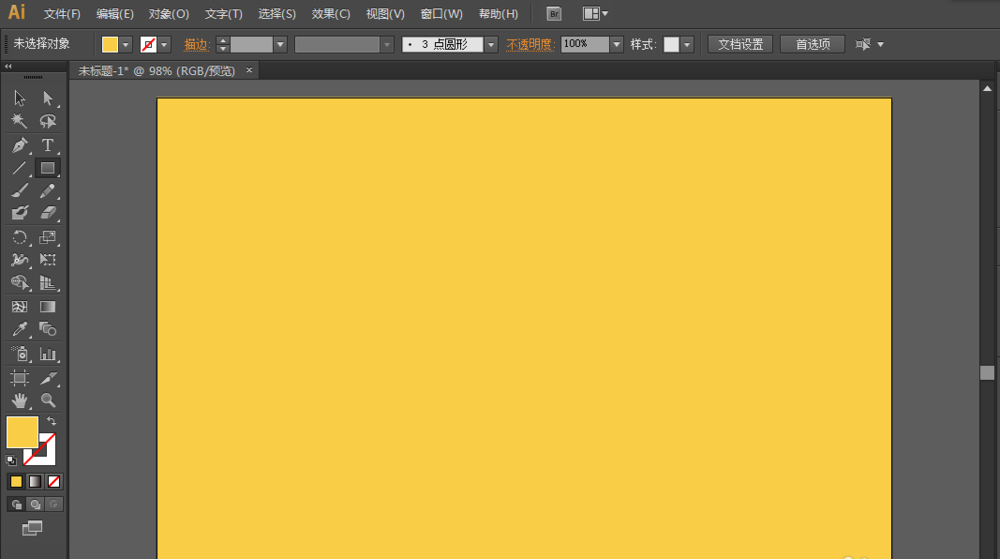Select the Lasso tool
This screenshot has width=1000, height=559.
coord(47,121)
